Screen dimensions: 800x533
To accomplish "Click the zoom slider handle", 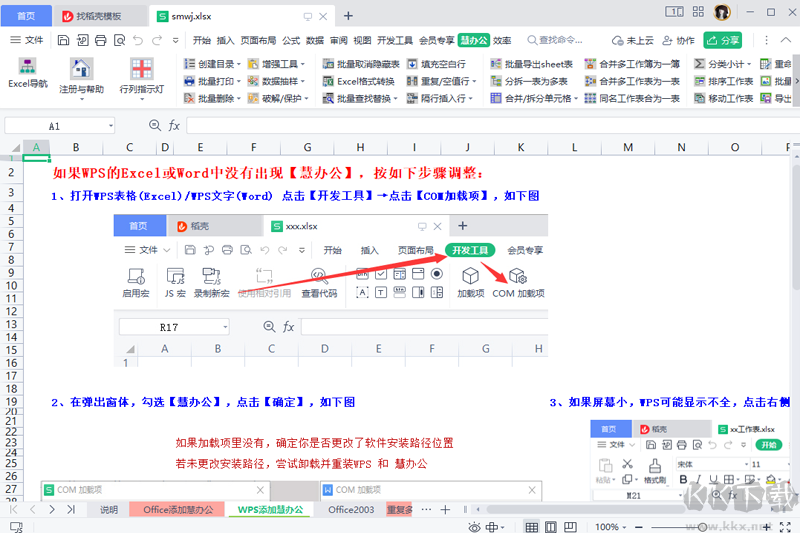I will tap(703, 527).
